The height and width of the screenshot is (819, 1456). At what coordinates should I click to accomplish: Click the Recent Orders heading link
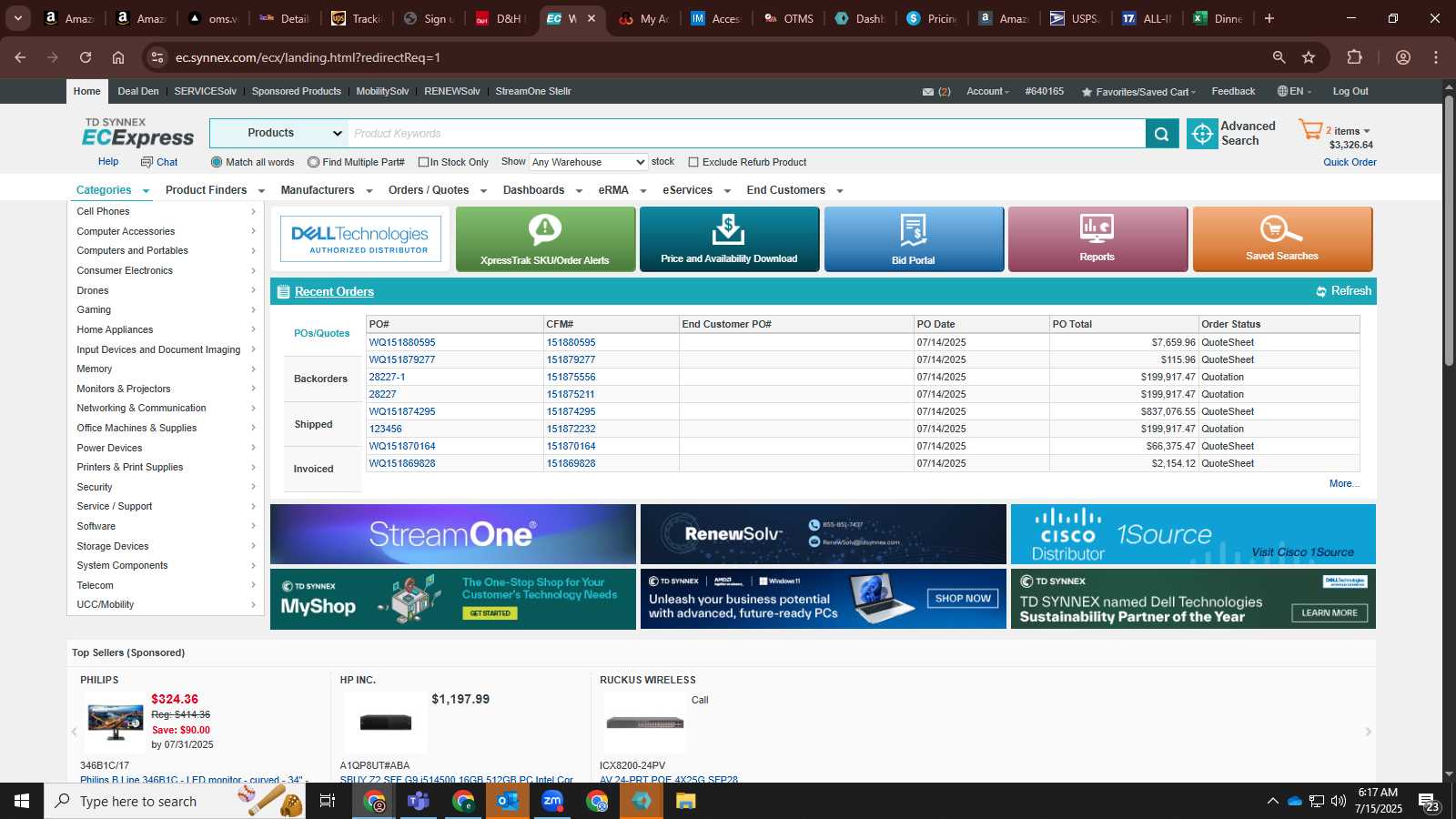click(x=334, y=292)
